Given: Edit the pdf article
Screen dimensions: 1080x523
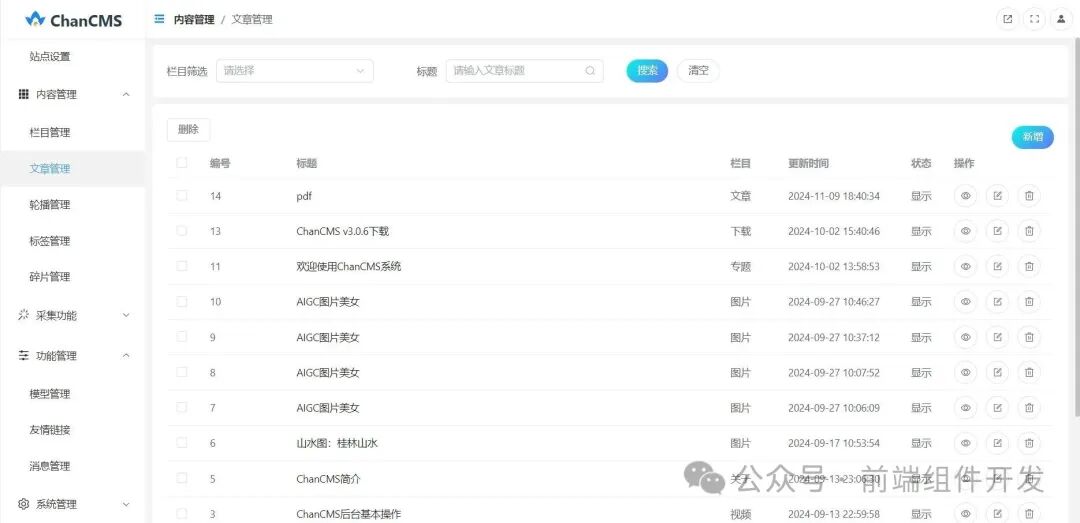Looking at the screenshot, I should [x=997, y=196].
